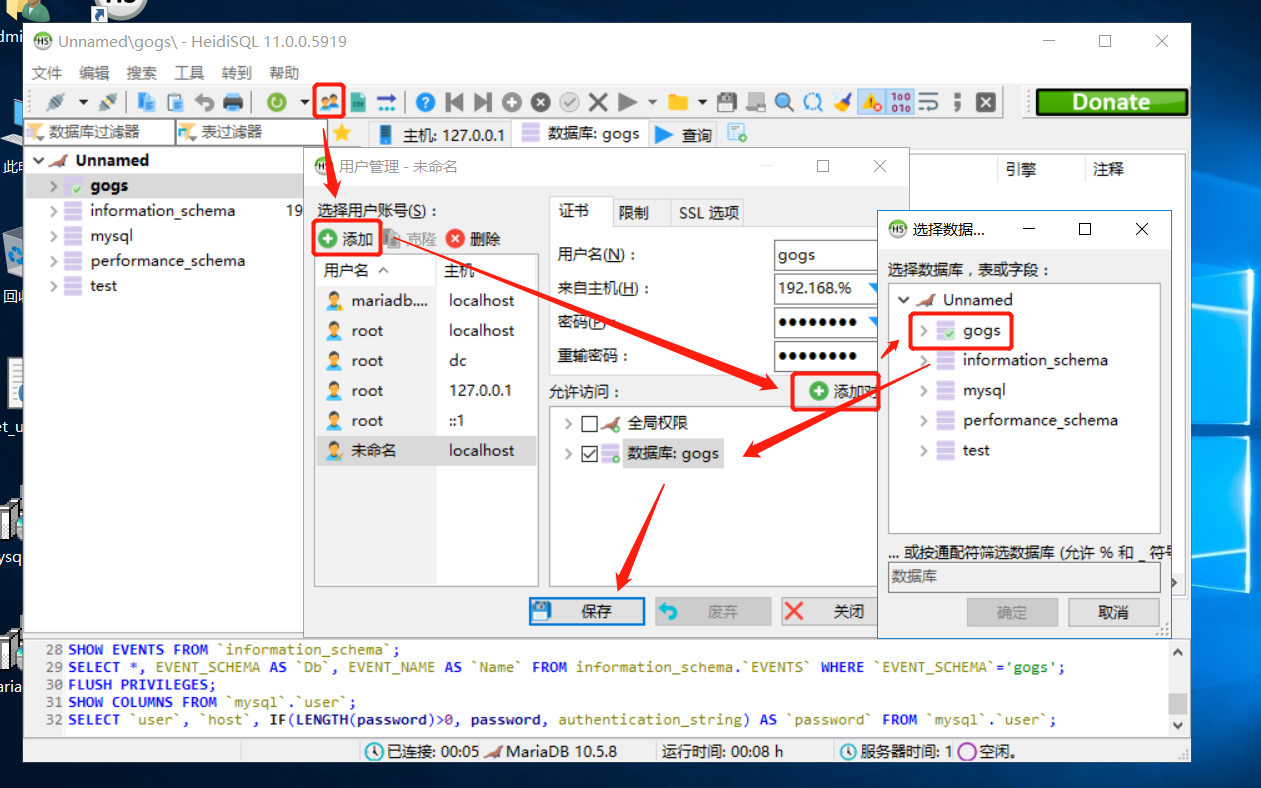Click the magnifier search icon
The width and height of the screenshot is (1261, 788).
(785, 101)
